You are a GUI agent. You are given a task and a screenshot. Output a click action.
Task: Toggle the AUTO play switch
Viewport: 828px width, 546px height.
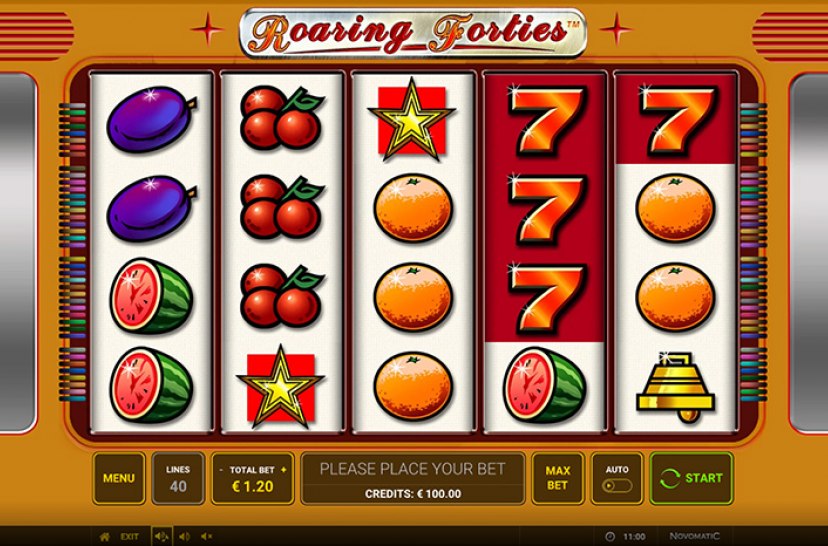coord(617,485)
